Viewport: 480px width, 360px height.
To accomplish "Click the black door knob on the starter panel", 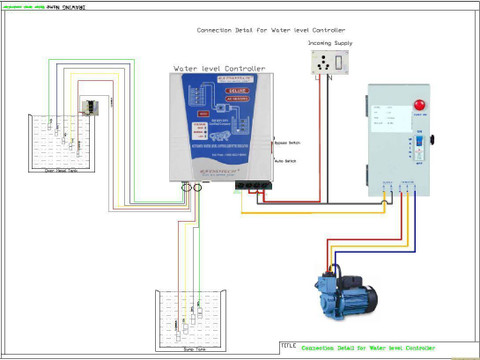I will 432,140.
